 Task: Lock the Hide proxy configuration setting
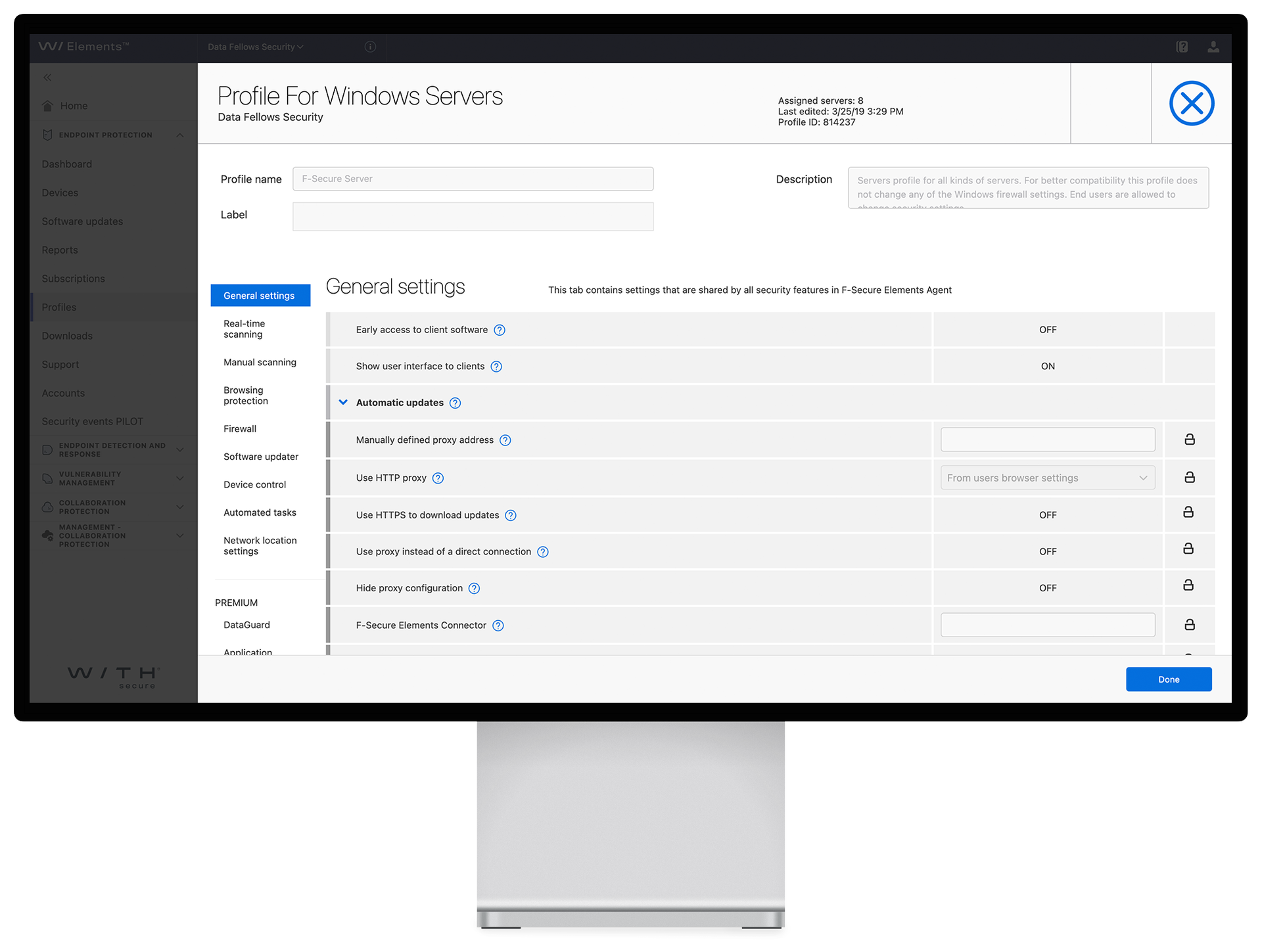[1188, 585]
